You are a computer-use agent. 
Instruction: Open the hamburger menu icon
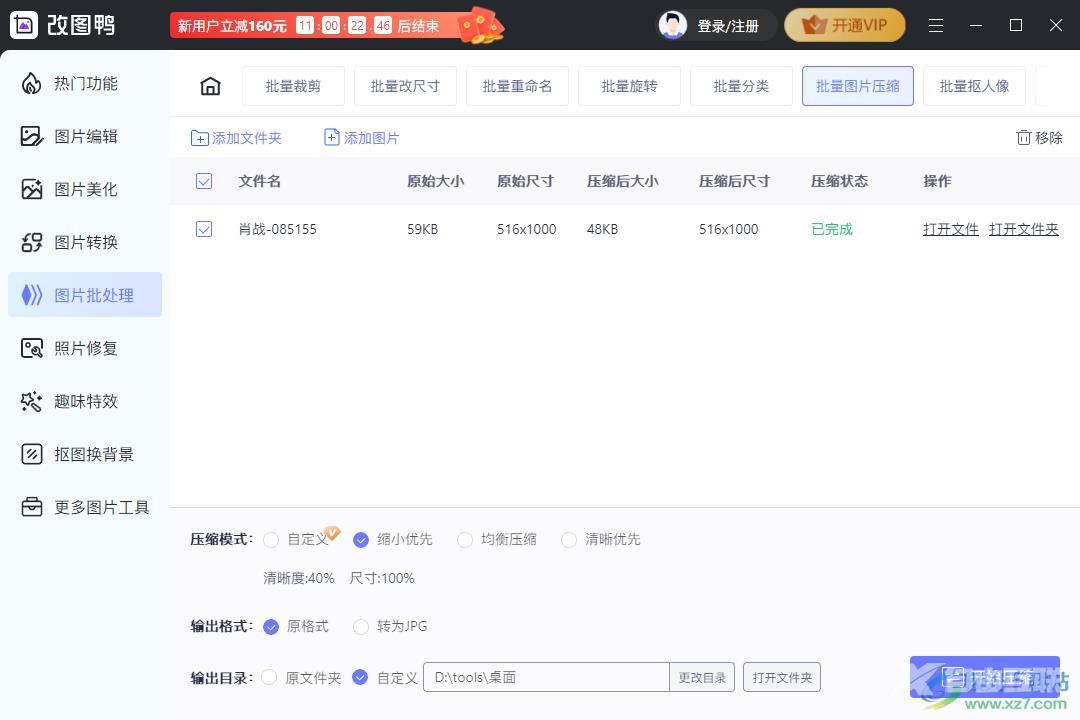pyautogui.click(x=935, y=25)
